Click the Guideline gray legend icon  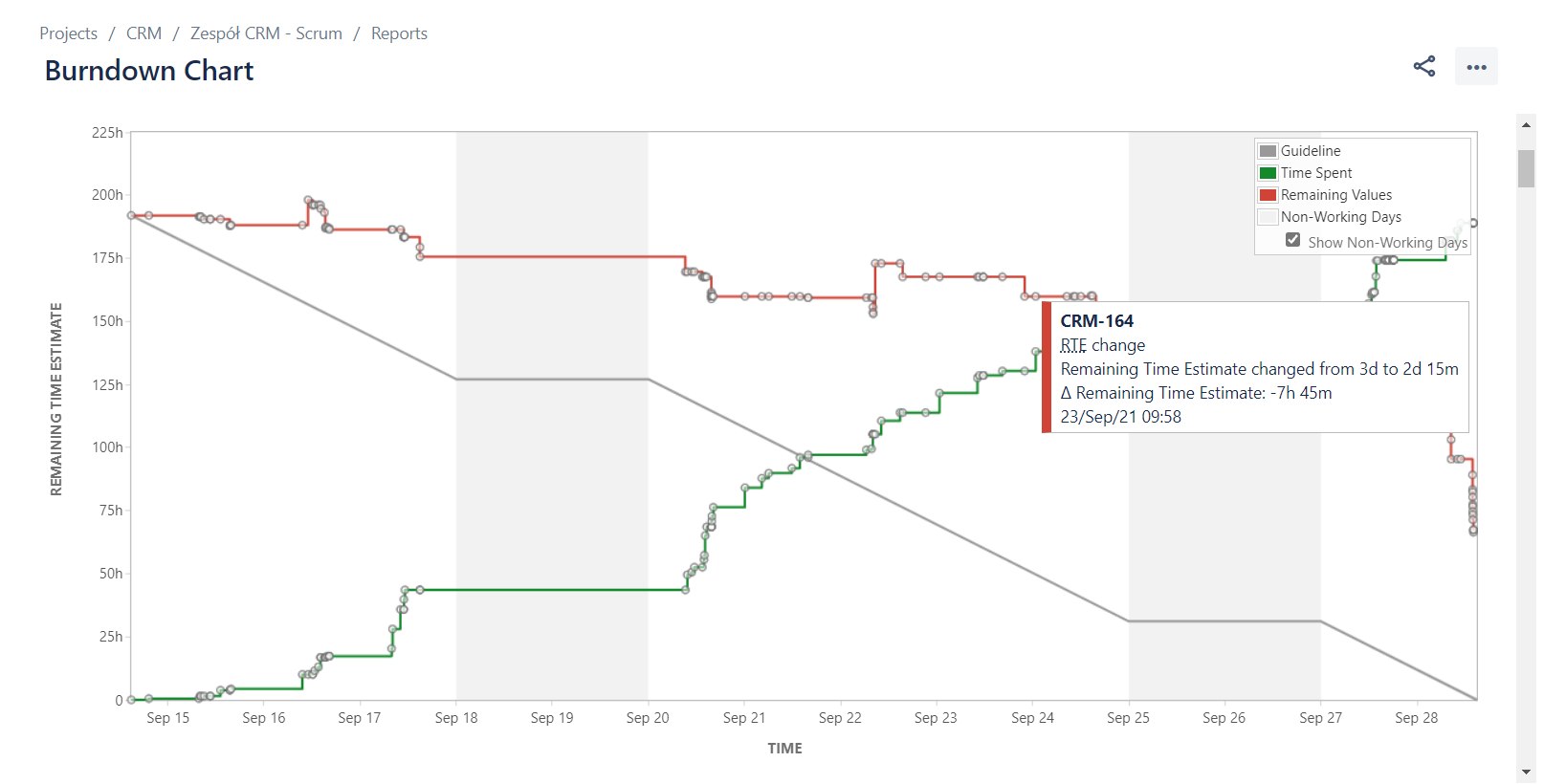click(x=1267, y=150)
